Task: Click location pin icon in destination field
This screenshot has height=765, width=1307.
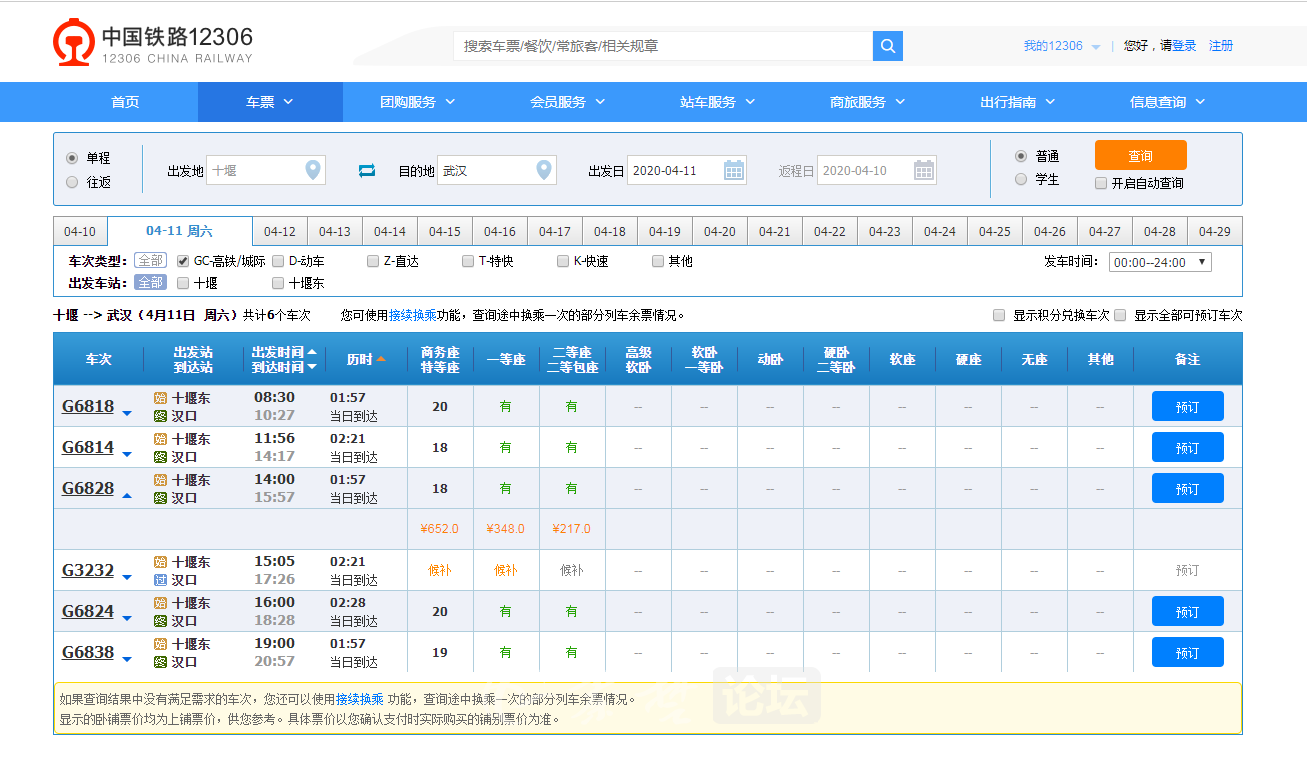Action: click(544, 170)
